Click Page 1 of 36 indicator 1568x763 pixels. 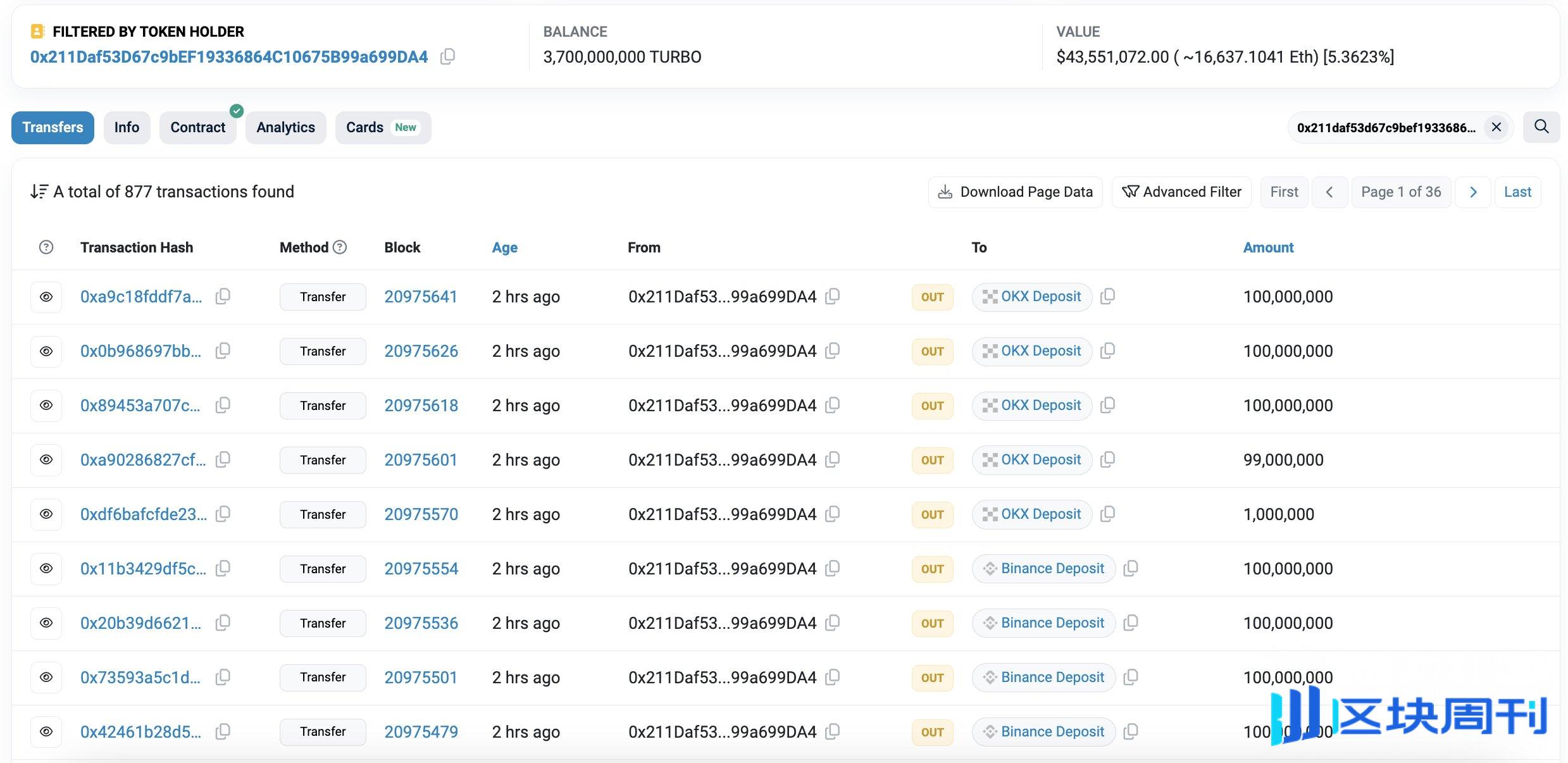[1401, 192]
